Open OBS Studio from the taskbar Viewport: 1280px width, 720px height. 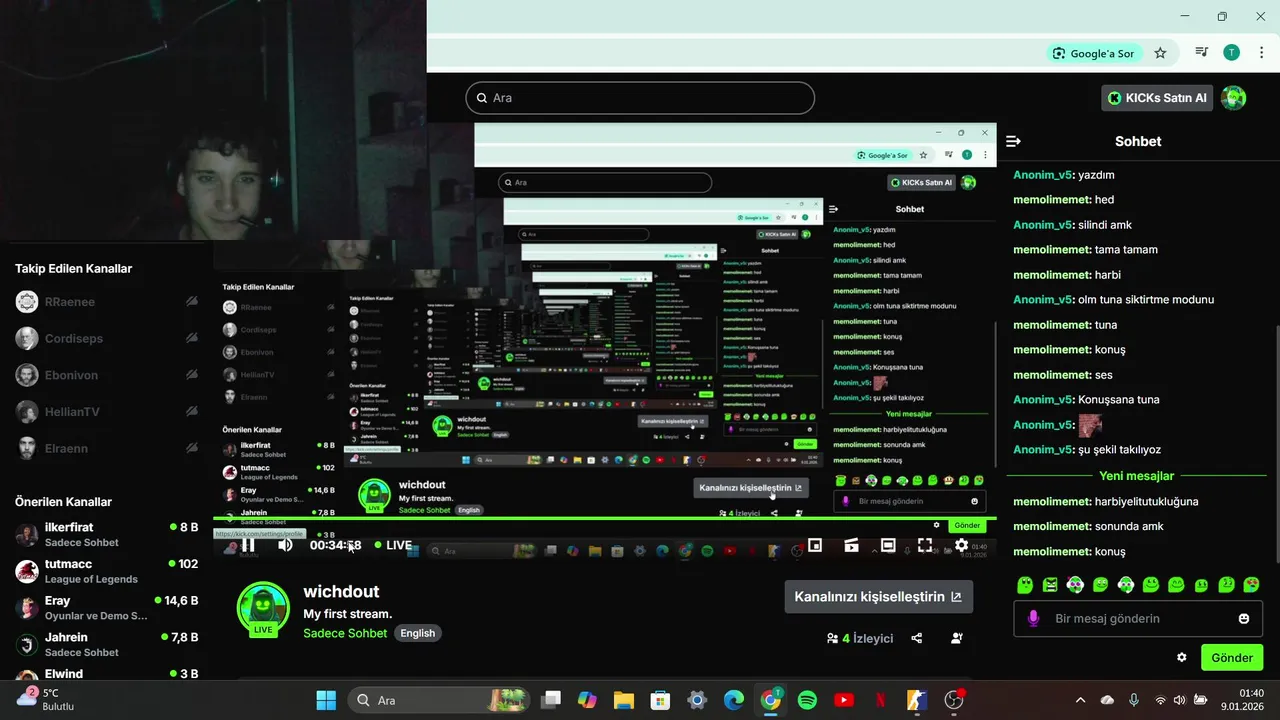(954, 700)
